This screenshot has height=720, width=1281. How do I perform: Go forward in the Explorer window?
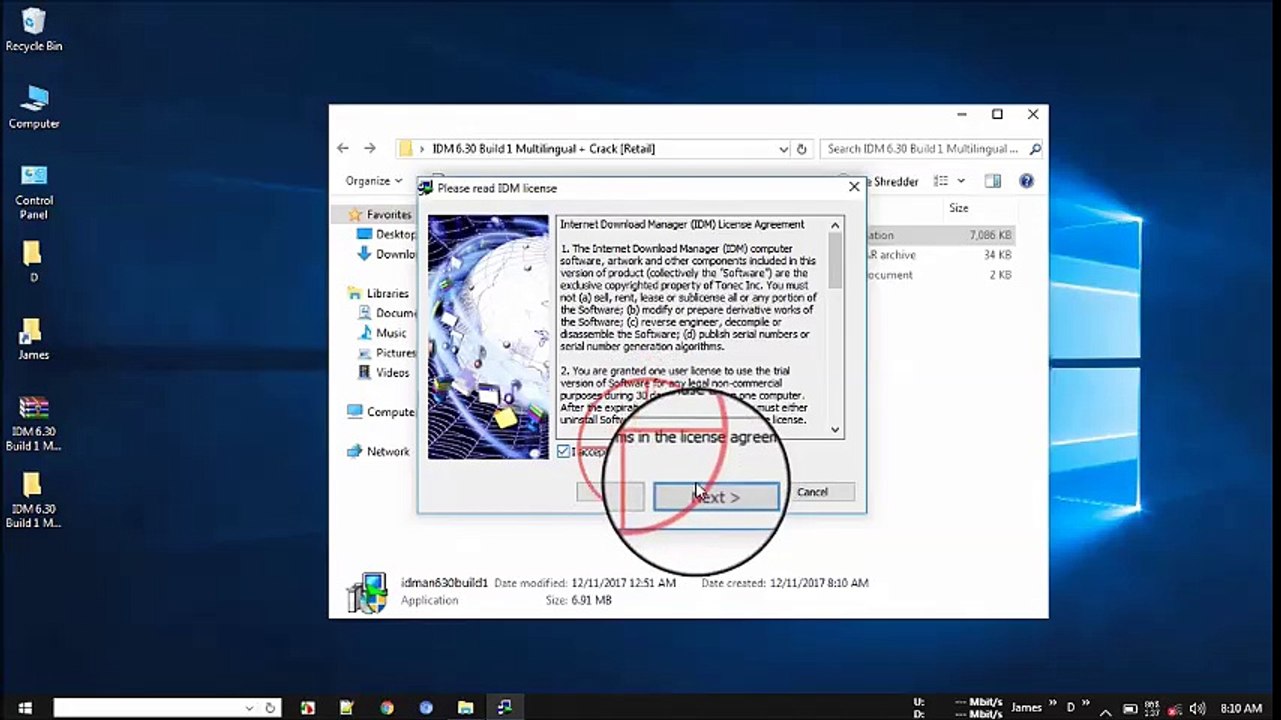pyautogui.click(x=370, y=148)
